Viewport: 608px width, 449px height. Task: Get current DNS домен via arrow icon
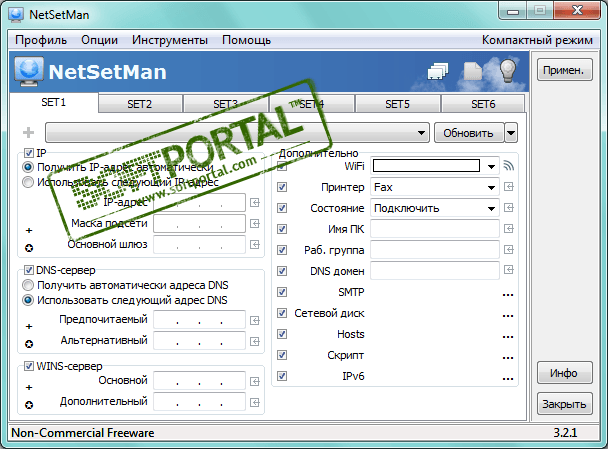tap(509, 269)
